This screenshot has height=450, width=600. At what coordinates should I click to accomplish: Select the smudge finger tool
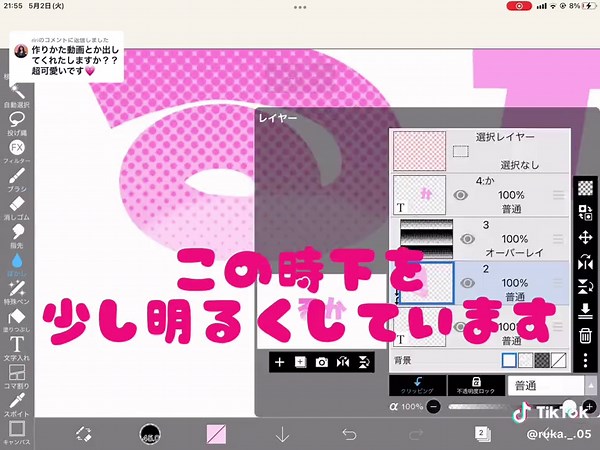coord(17,235)
